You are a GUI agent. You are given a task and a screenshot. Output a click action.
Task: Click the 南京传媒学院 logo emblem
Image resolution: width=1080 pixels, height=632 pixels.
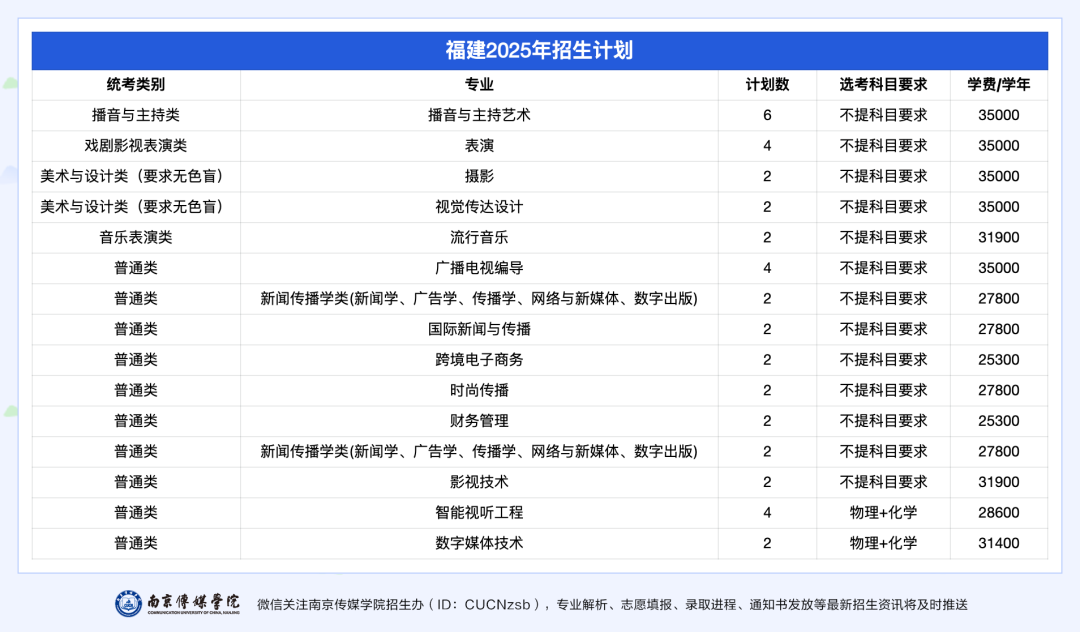[x=128, y=604]
